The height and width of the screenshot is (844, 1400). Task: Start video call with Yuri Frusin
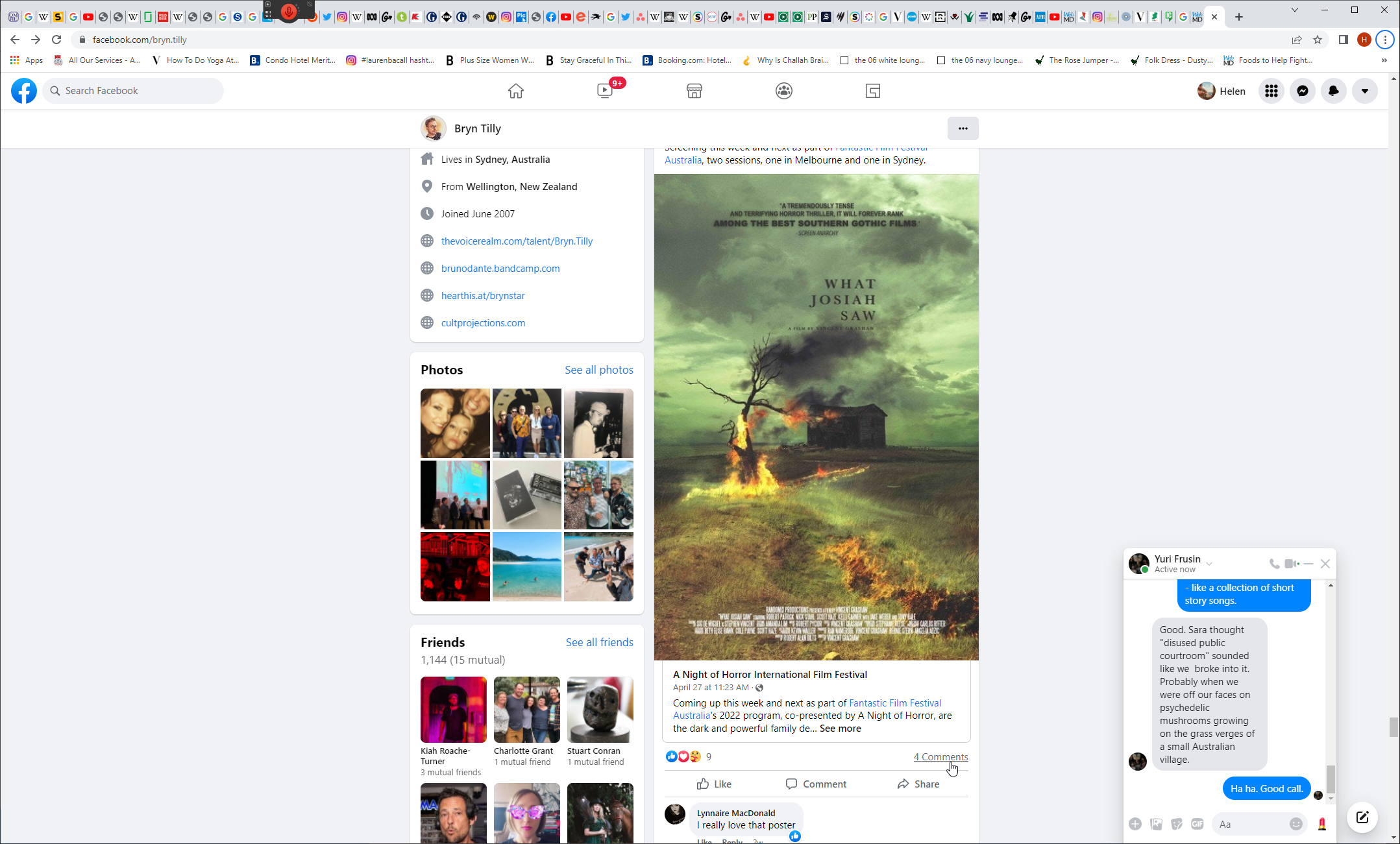[1292, 564]
